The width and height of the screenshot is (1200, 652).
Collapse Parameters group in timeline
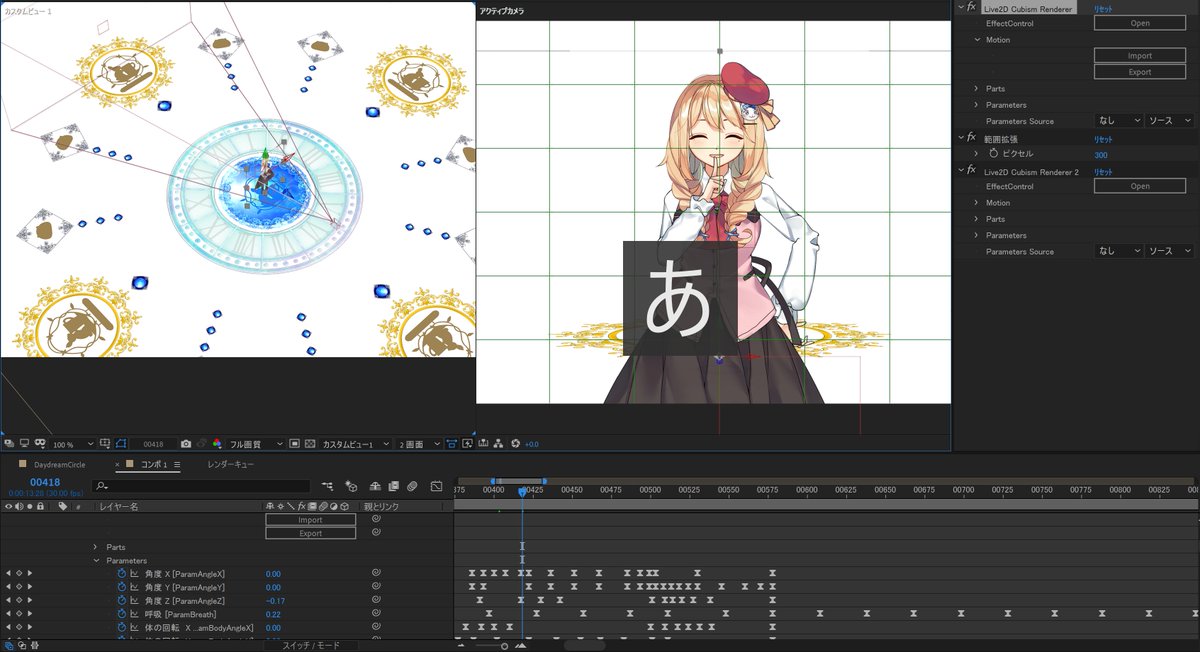coord(96,561)
